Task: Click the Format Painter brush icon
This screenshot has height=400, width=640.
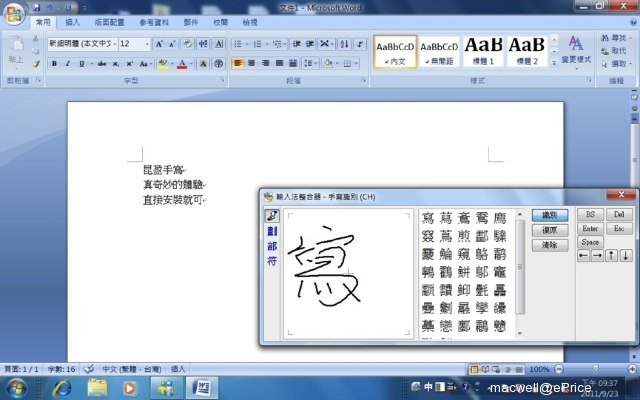Action: pyautogui.click(x=36, y=64)
